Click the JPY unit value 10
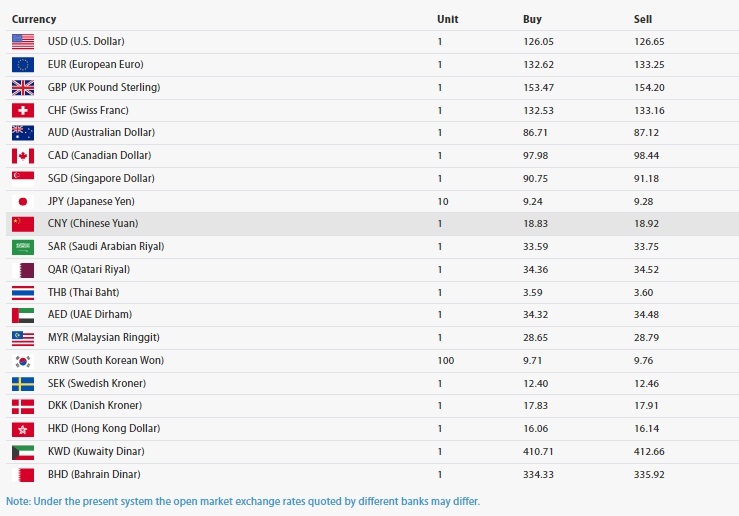 pos(443,202)
